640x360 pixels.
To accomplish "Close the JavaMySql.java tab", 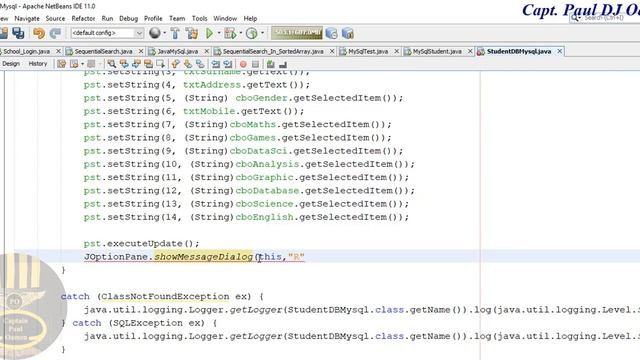I will pos(207,51).
